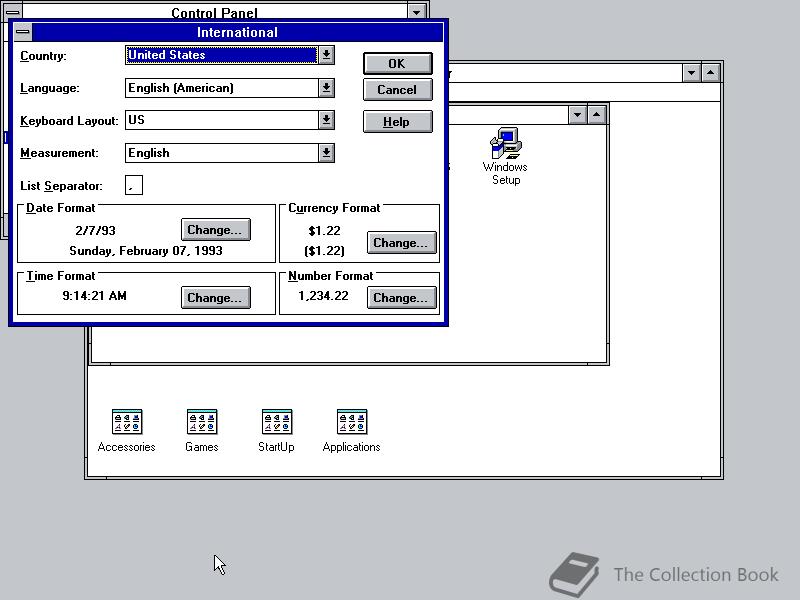
Task: Click the Control Panel title bar
Action: (214, 11)
